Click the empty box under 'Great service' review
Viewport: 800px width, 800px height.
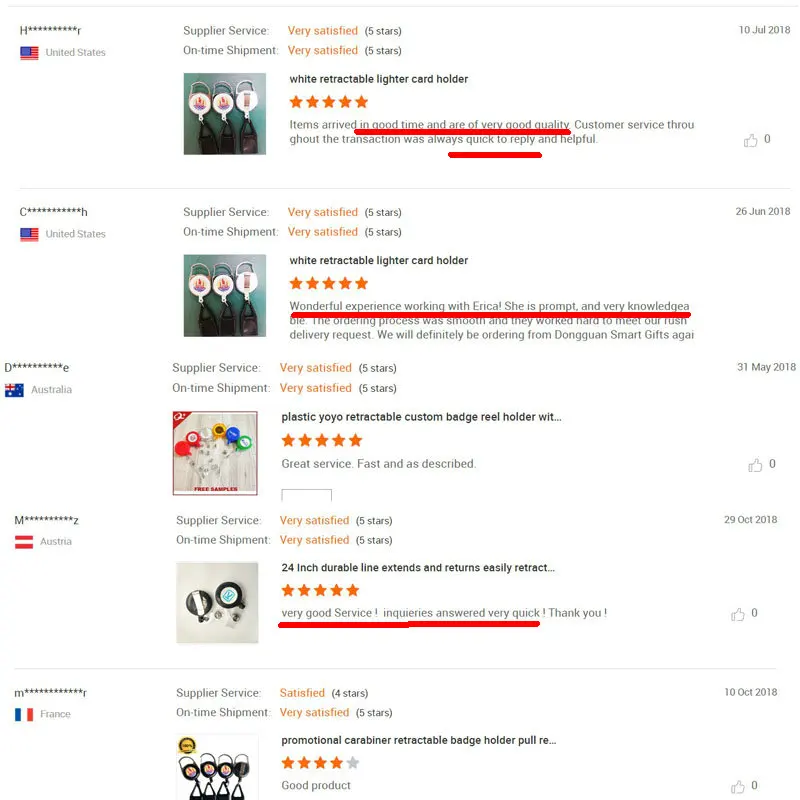[x=307, y=495]
